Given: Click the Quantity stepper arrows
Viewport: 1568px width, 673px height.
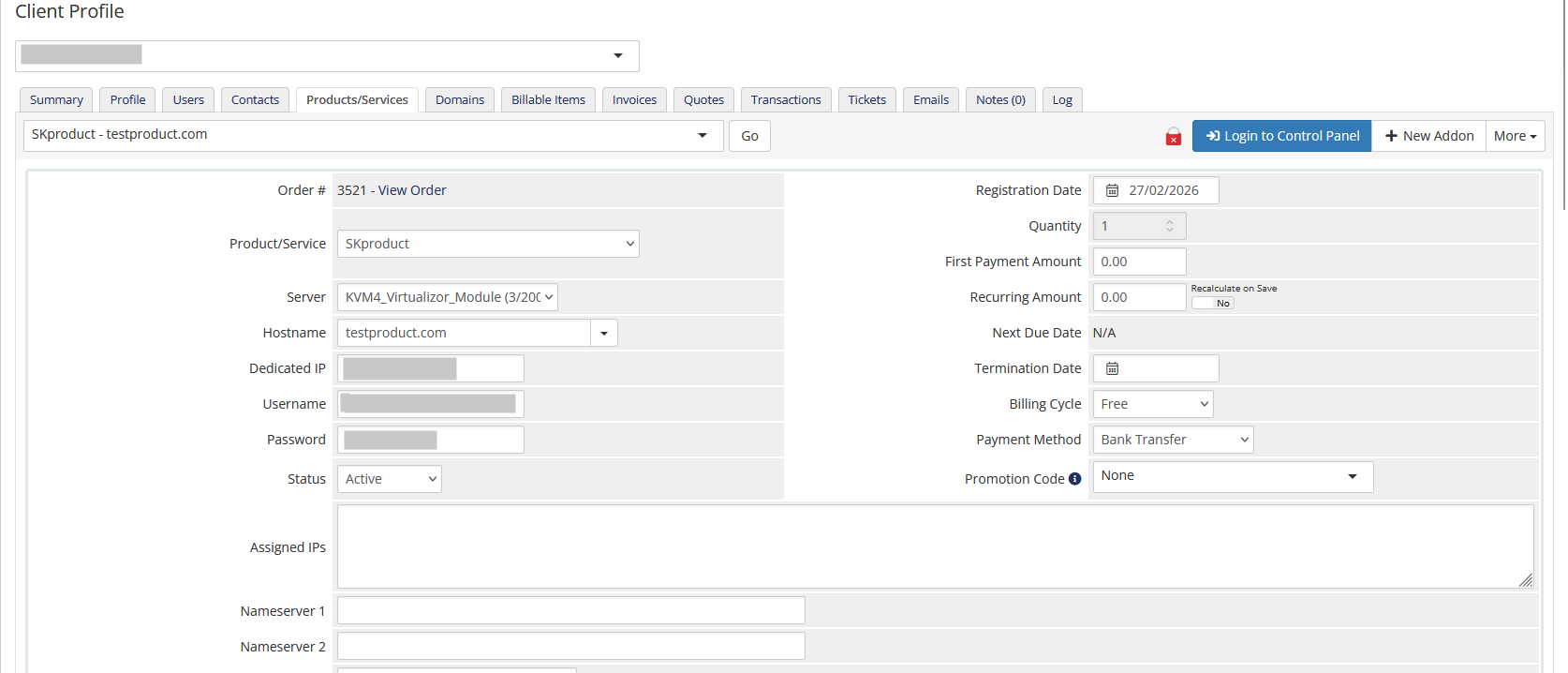Looking at the screenshot, I should click(x=1169, y=226).
